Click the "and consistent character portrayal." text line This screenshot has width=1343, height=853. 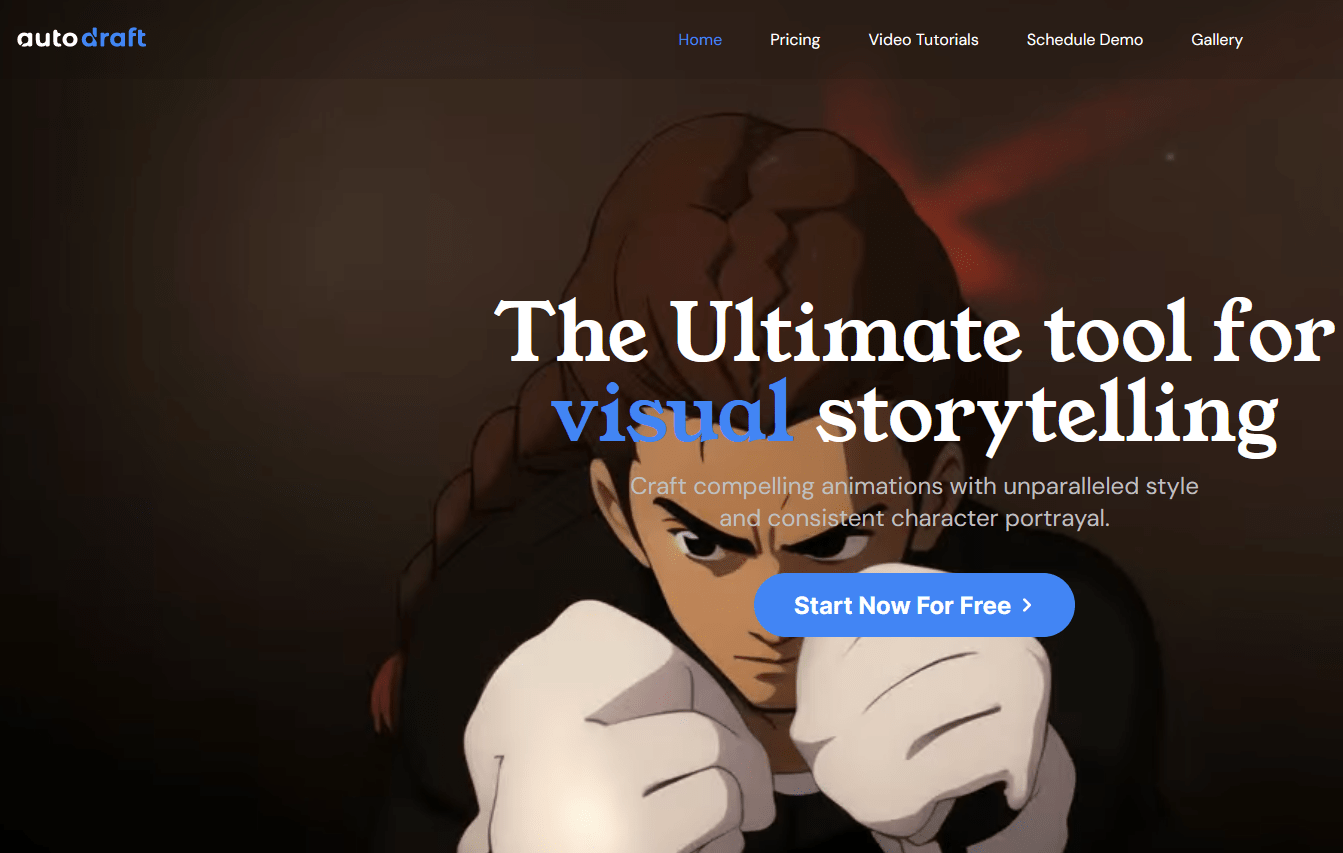[914, 519]
